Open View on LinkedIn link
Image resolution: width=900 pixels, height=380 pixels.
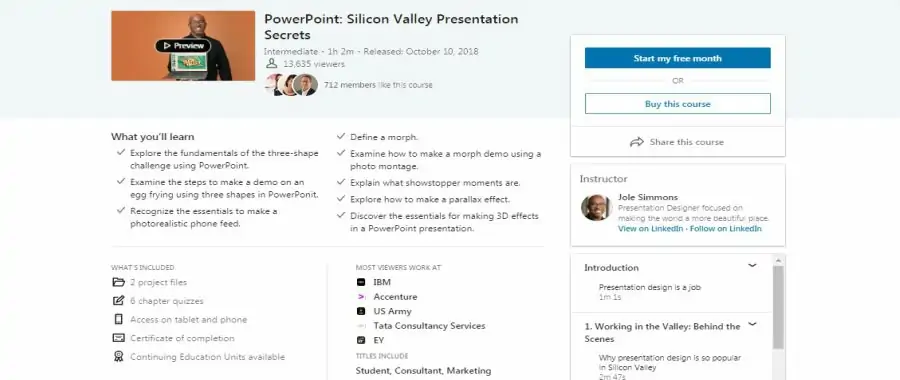coord(650,228)
